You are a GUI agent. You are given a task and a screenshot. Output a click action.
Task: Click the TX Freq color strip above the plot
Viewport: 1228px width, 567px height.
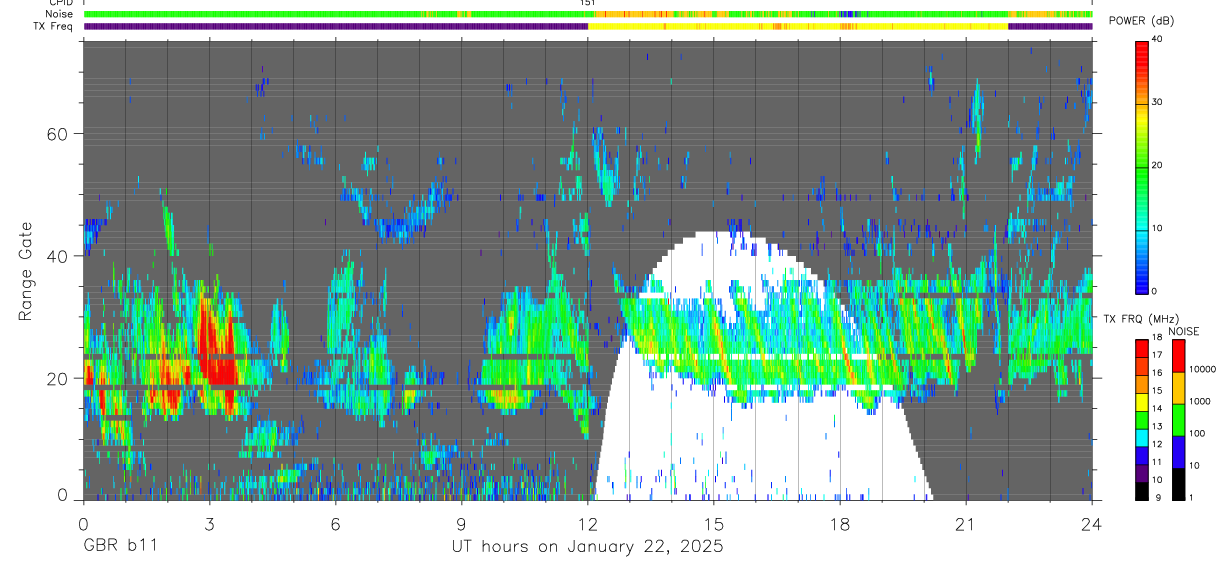point(588,26)
